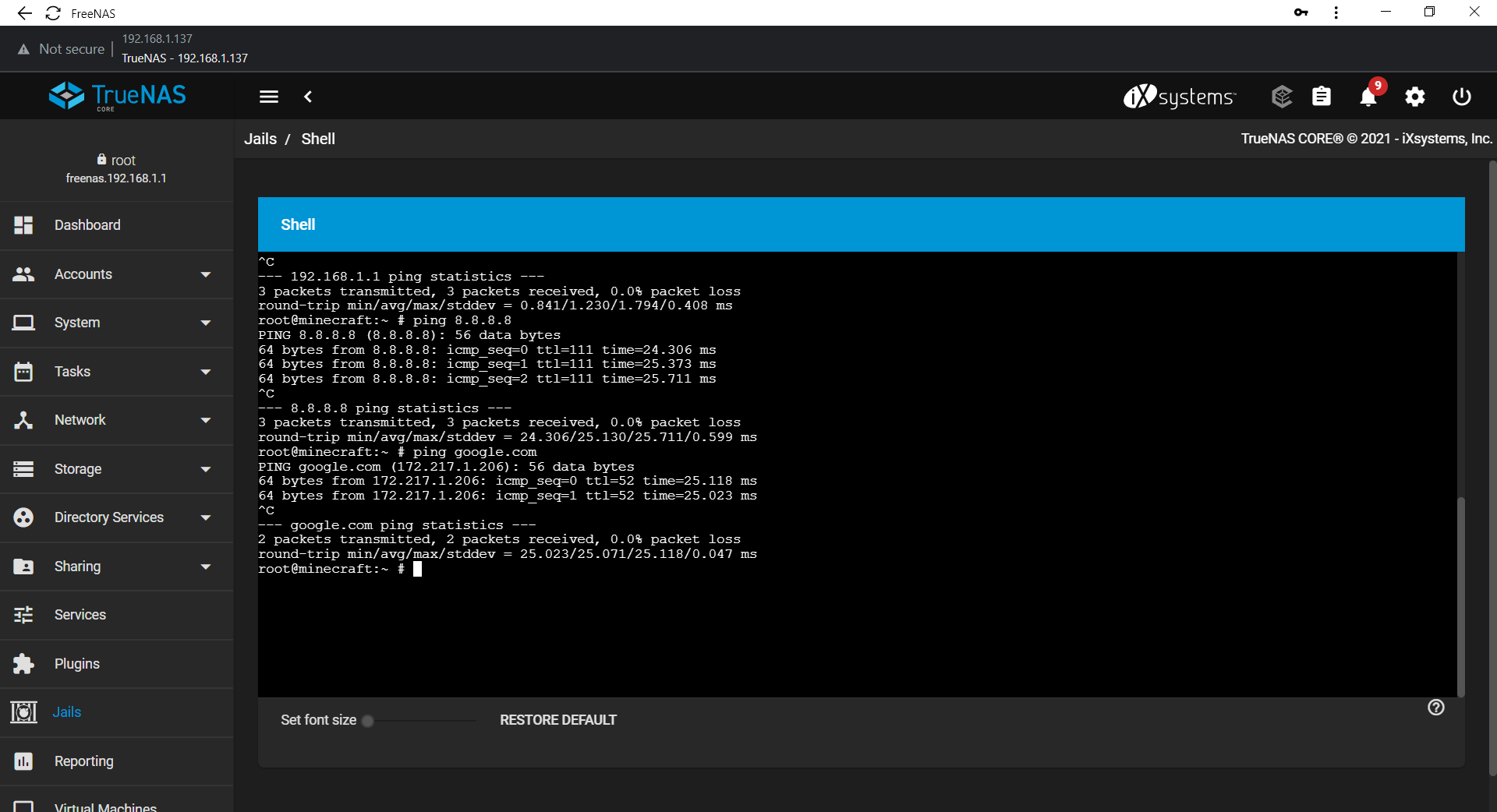Click the Jails icon in sidebar
The height and width of the screenshot is (812, 1497).
click(x=23, y=712)
